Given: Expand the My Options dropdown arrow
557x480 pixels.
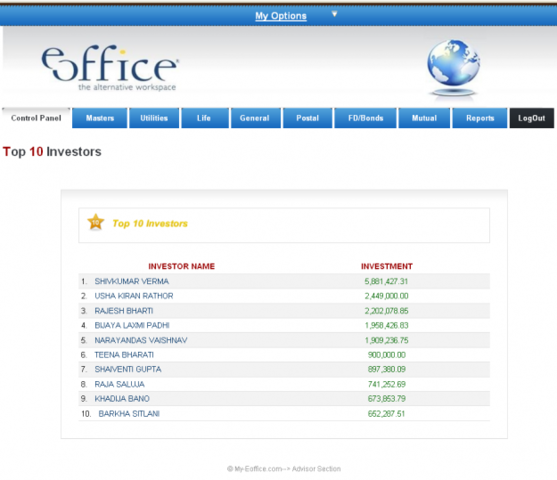Looking at the screenshot, I should [334, 14].
